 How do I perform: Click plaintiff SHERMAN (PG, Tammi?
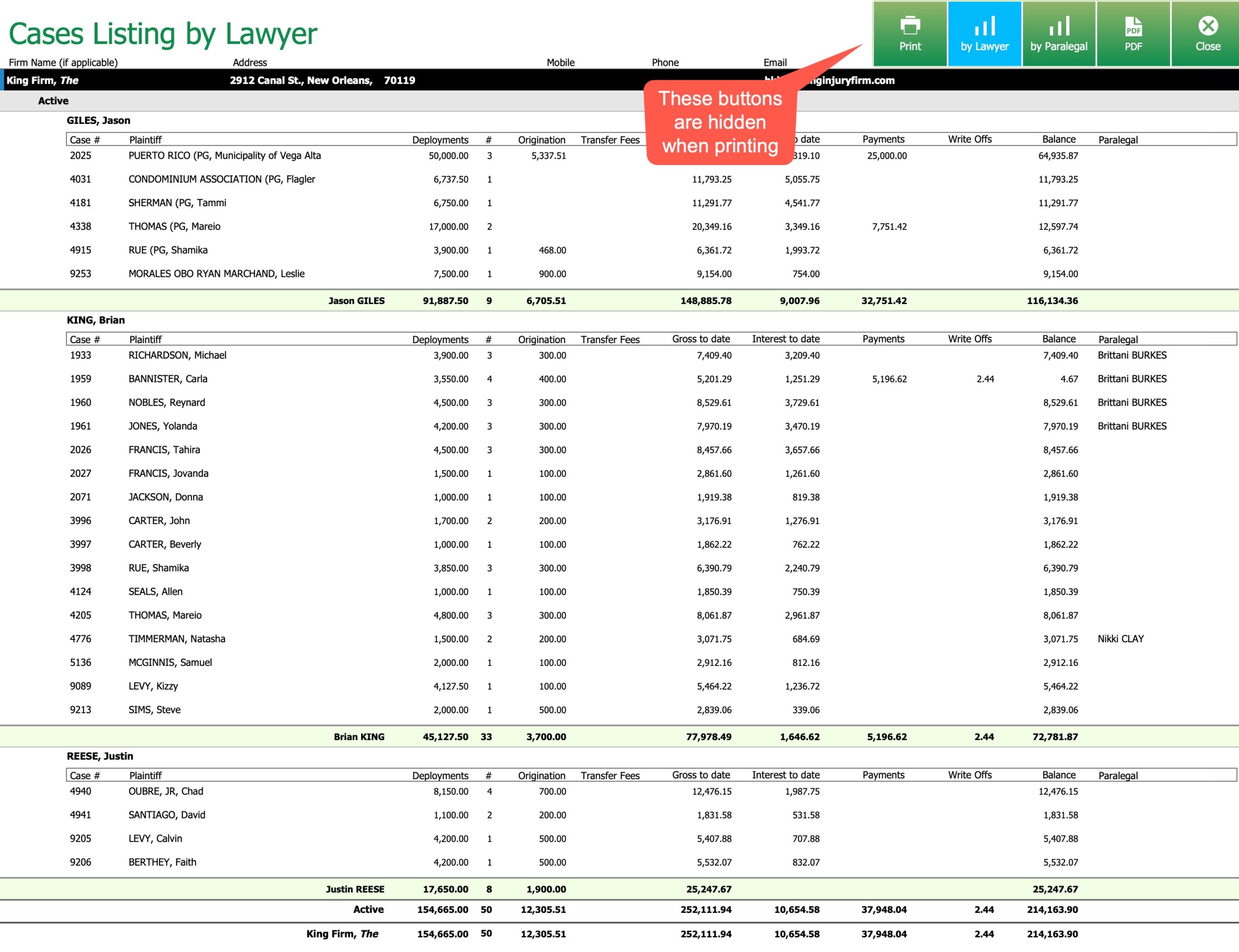177,203
